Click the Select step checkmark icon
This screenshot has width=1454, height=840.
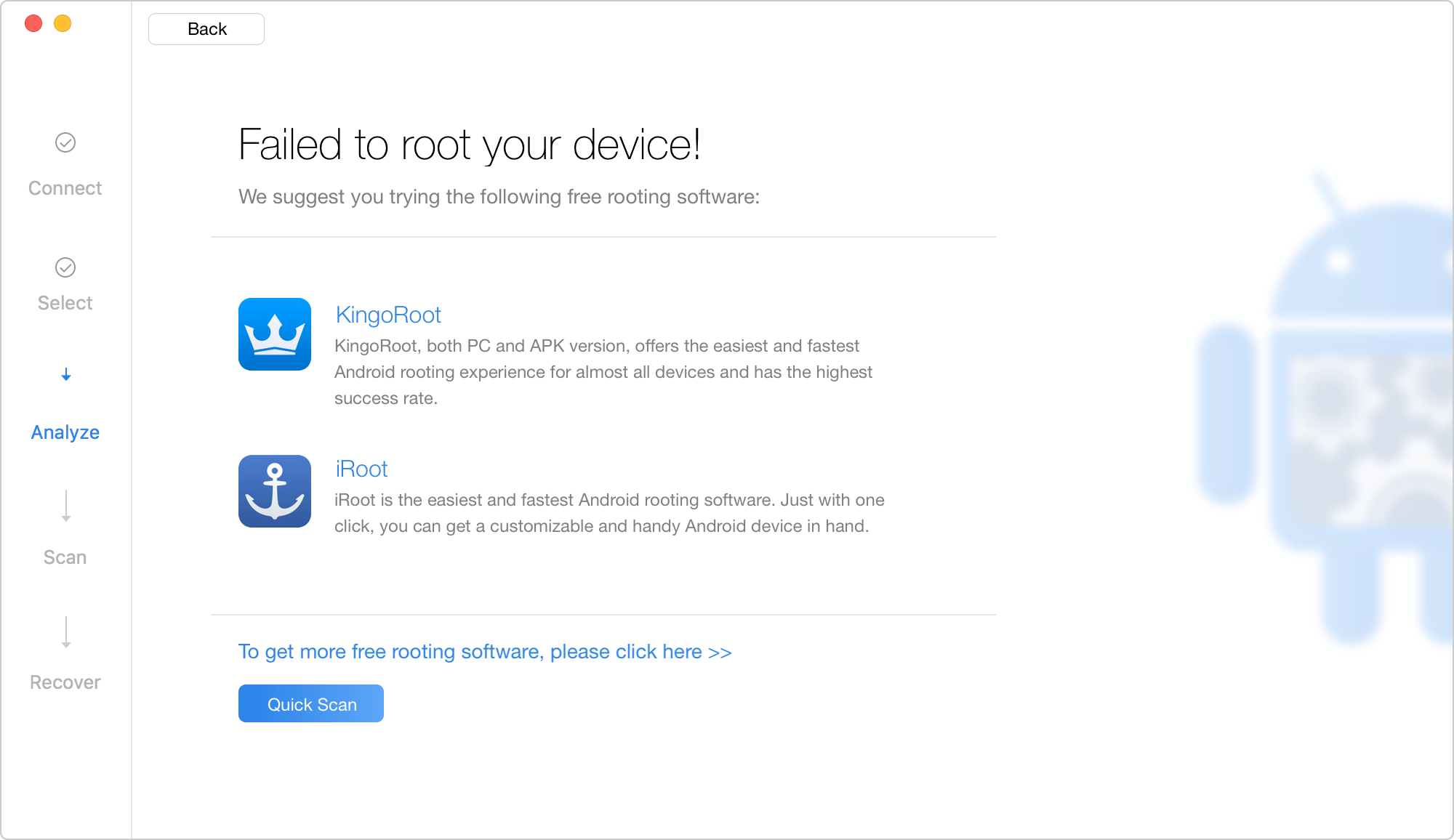(65, 267)
